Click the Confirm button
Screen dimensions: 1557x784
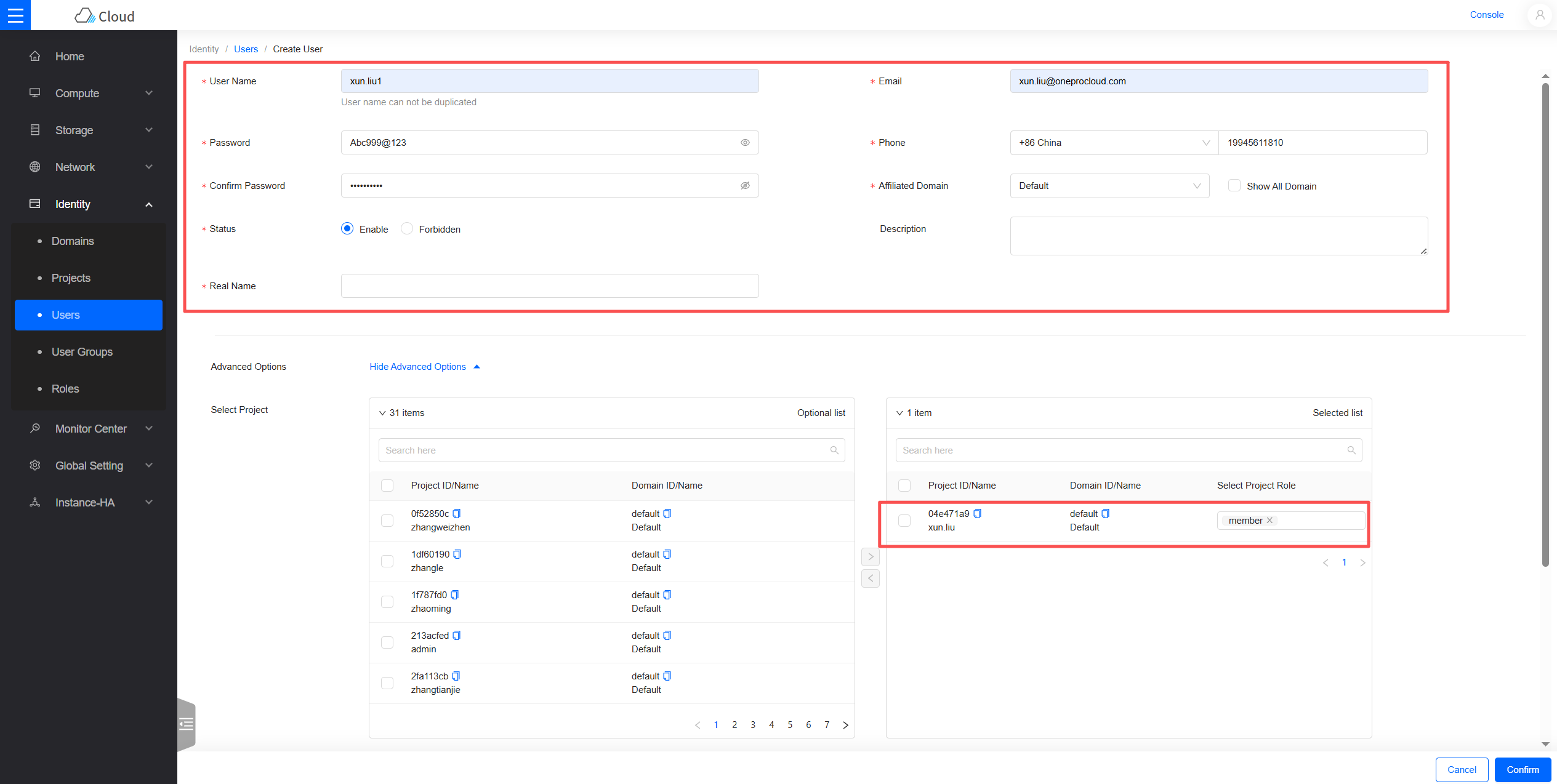click(x=1522, y=769)
